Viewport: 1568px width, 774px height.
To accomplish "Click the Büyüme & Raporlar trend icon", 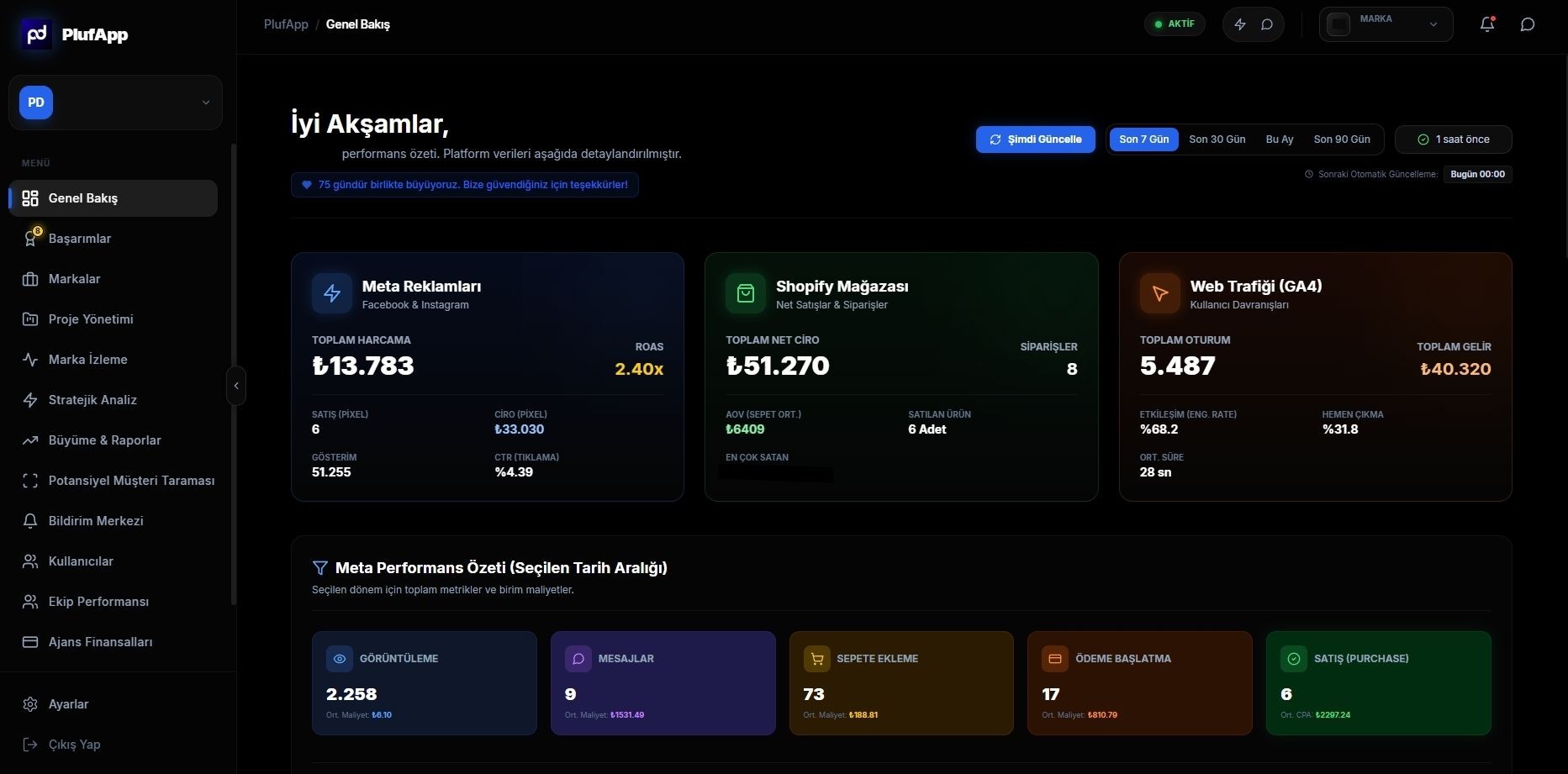I will point(30,440).
